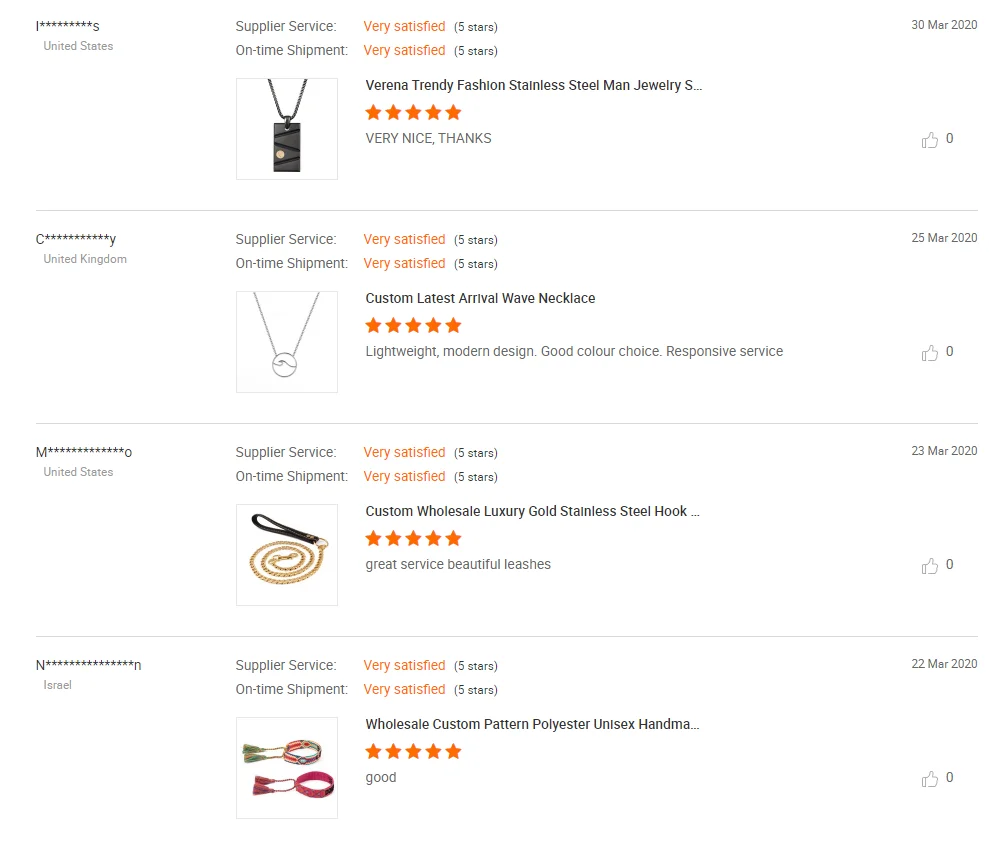The width and height of the screenshot is (989, 842).
Task: Click the star rating above 'good' review
Action: point(413,751)
